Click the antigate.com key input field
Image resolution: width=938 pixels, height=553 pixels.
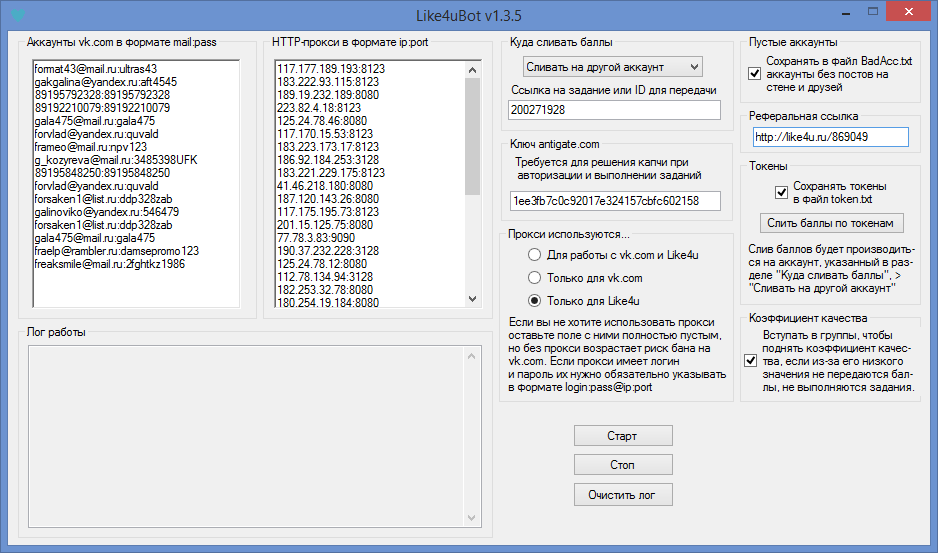[x=616, y=201]
